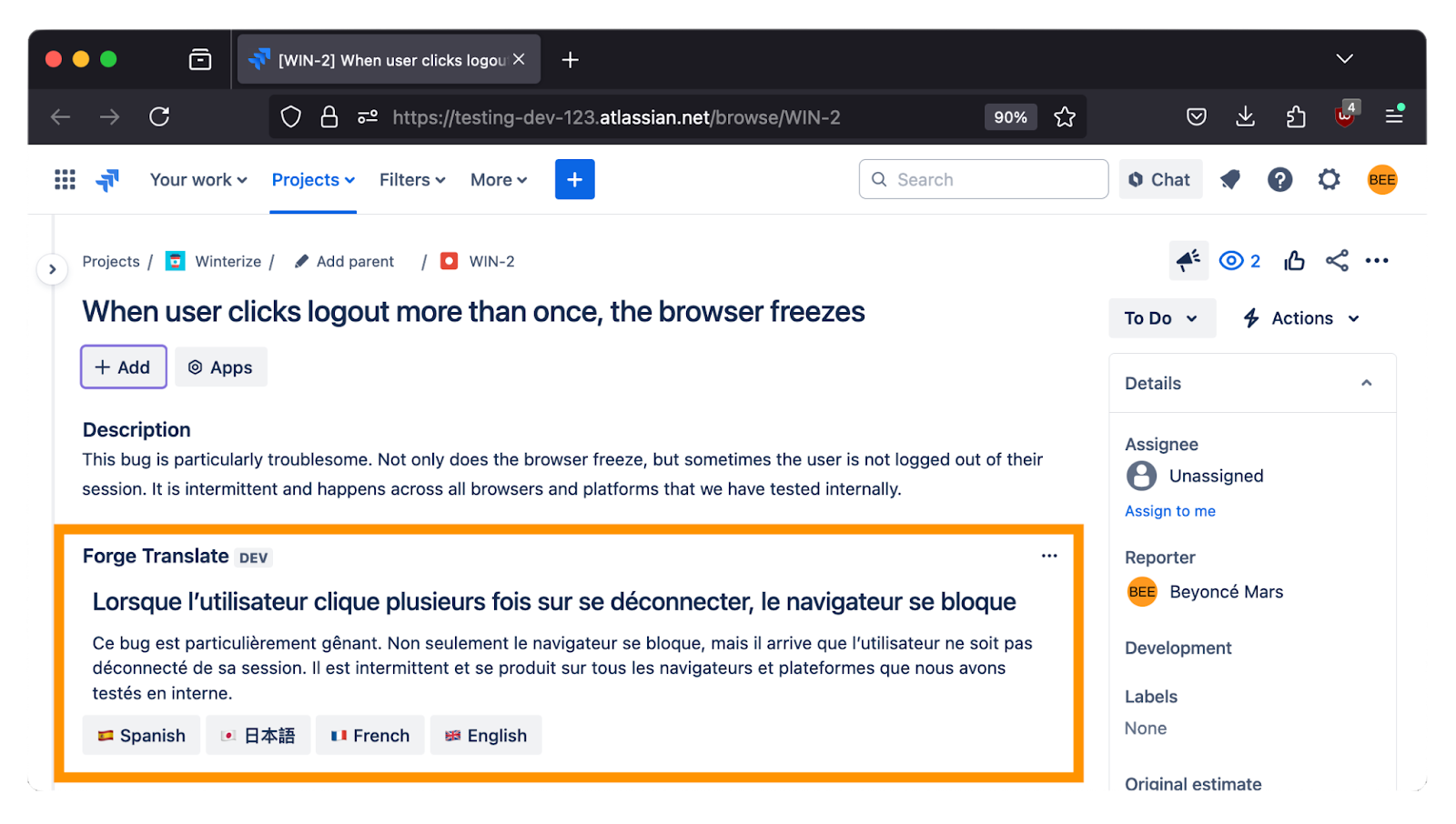Bookmark the page using the star icon

(1065, 116)
